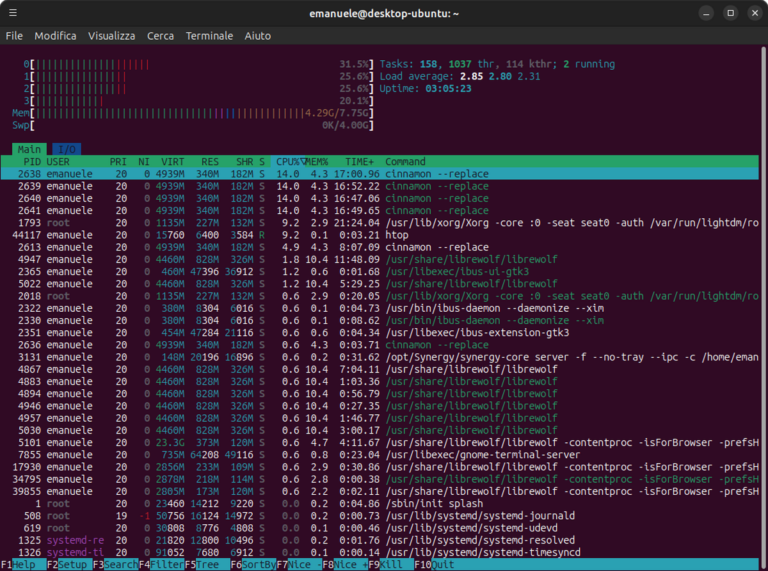
Task: Click window title emanuele@desktop-ubuntu
Action: pos(384,13)
